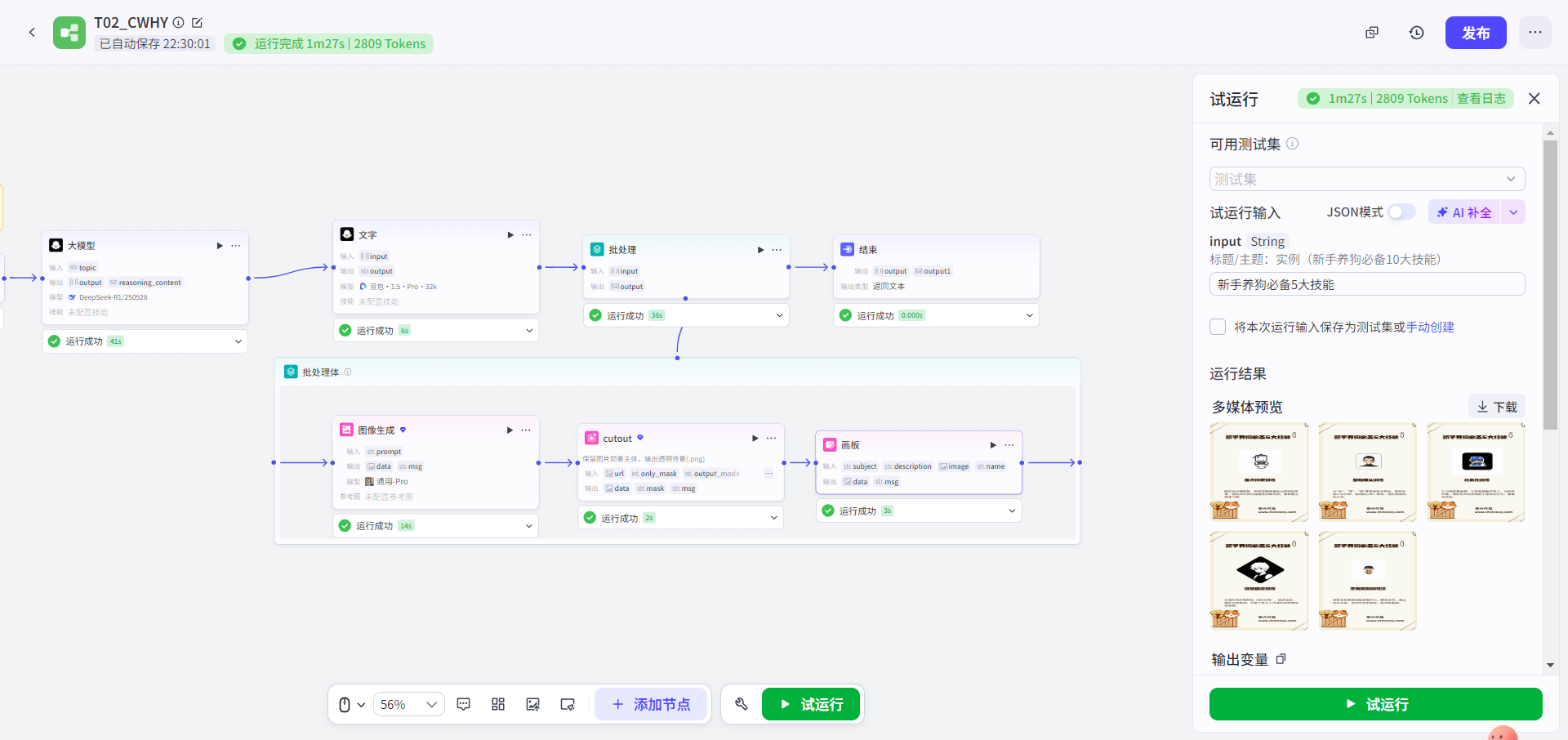Copy the 输出变量 with the copy icon
Image resolution: width=1568 pixels, height=740 pixels.
pyautogui.click(x=1281, y=659)
